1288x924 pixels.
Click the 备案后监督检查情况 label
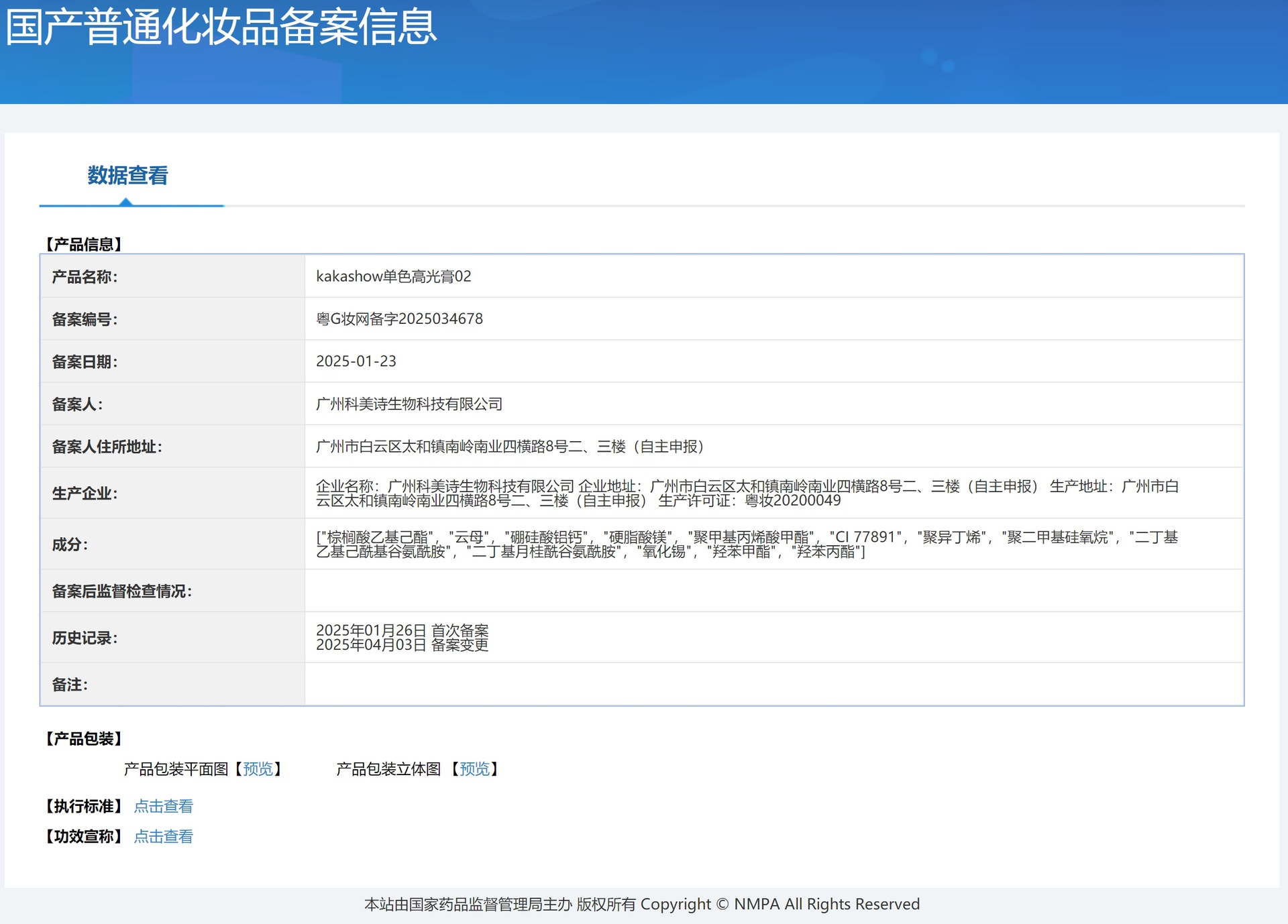click(x=121, y=591)
